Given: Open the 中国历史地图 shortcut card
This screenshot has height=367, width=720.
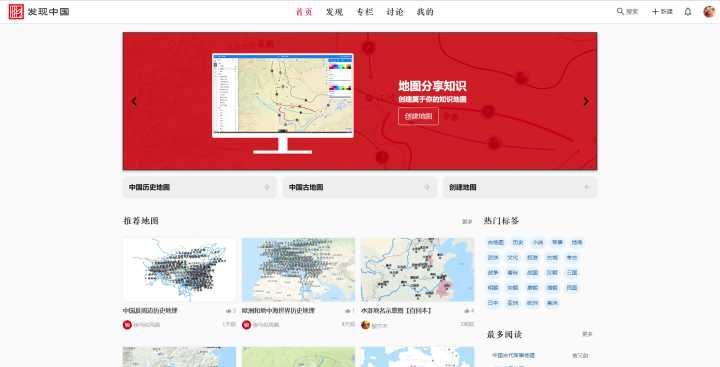Looking at the screenshot, I should (200, 187).
